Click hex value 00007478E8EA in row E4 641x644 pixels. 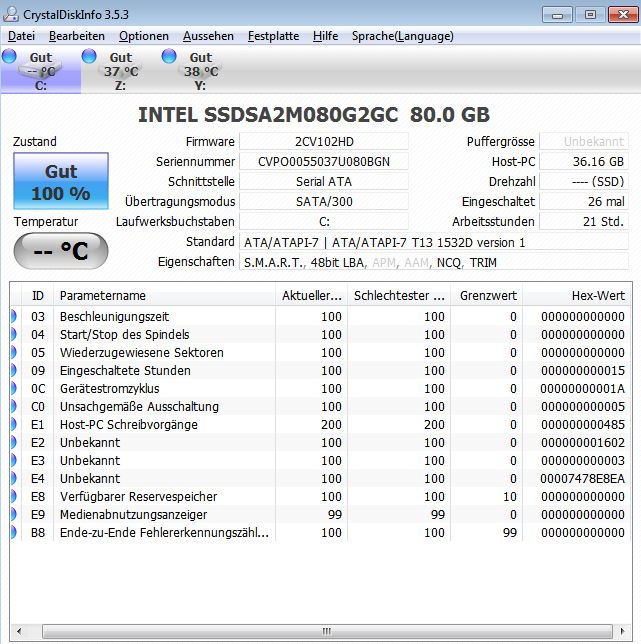coord(582,478)
